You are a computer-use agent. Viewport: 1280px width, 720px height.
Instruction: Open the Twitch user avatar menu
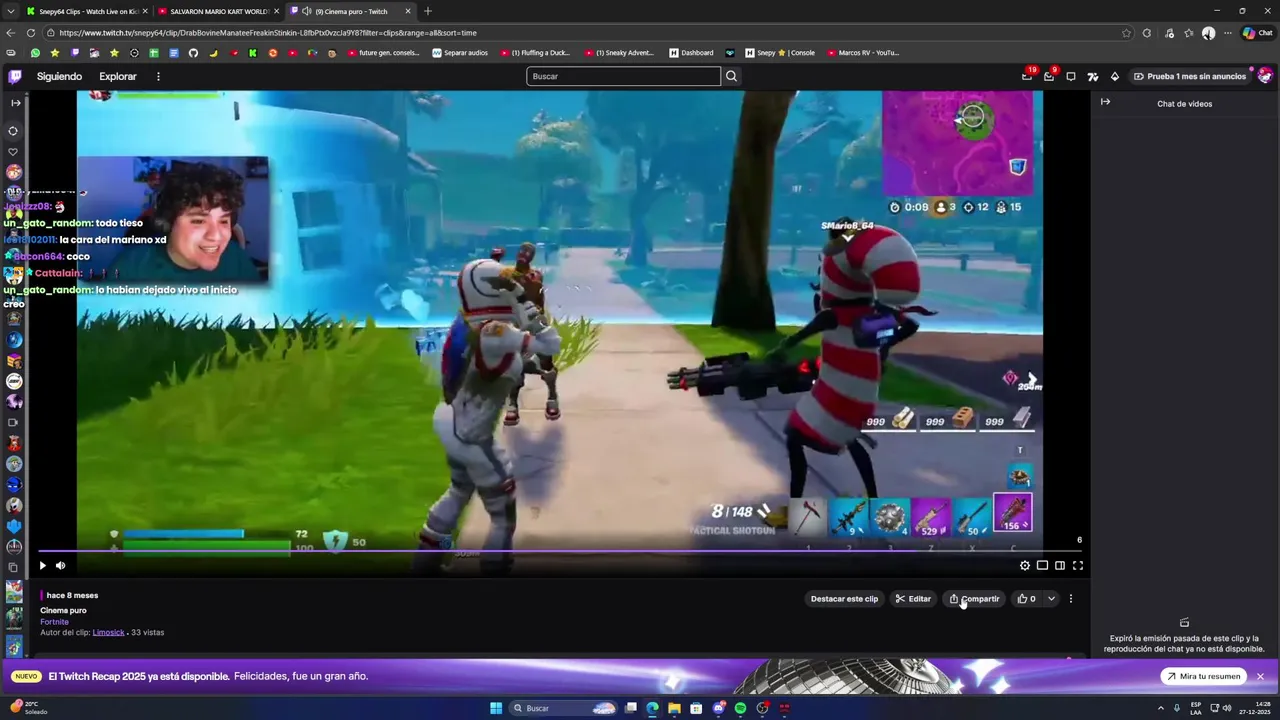click(x=1265, y=76)
